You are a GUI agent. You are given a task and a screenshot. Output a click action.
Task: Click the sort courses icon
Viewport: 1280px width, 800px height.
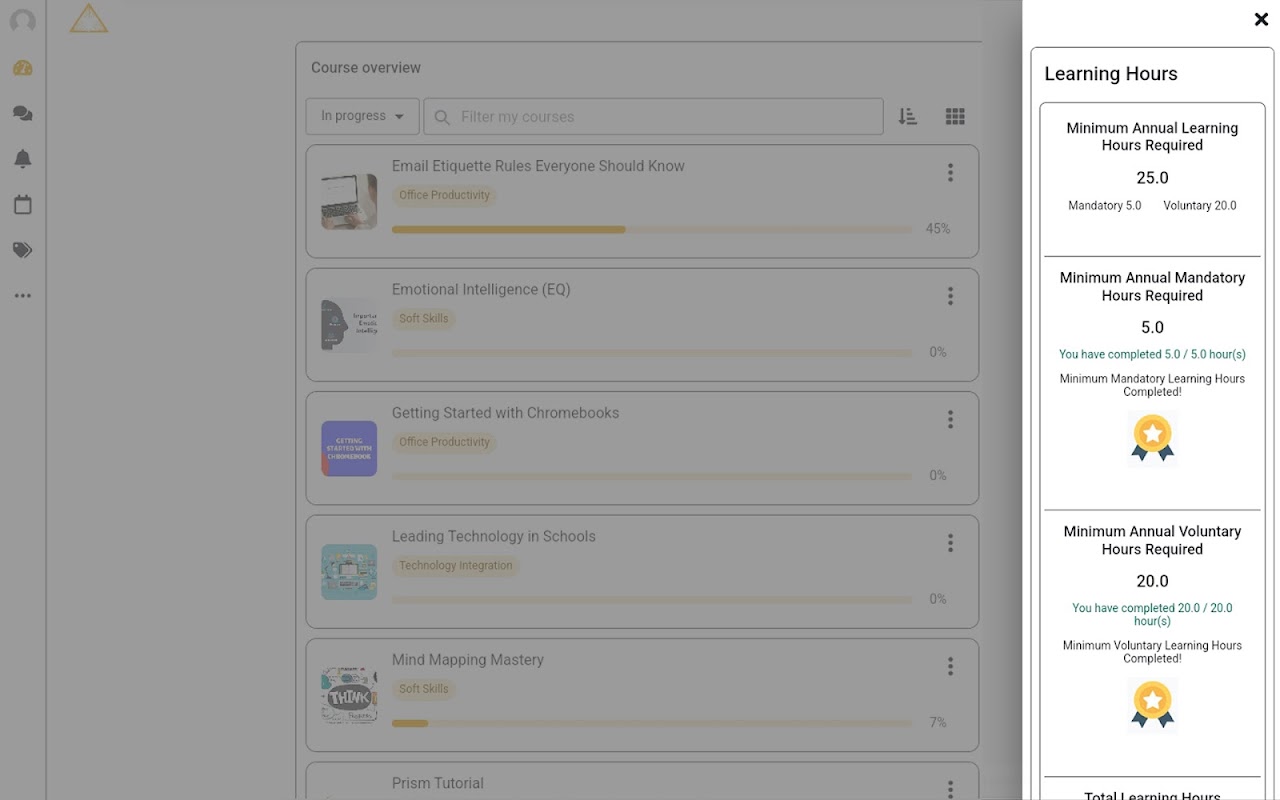click(907, 116)
